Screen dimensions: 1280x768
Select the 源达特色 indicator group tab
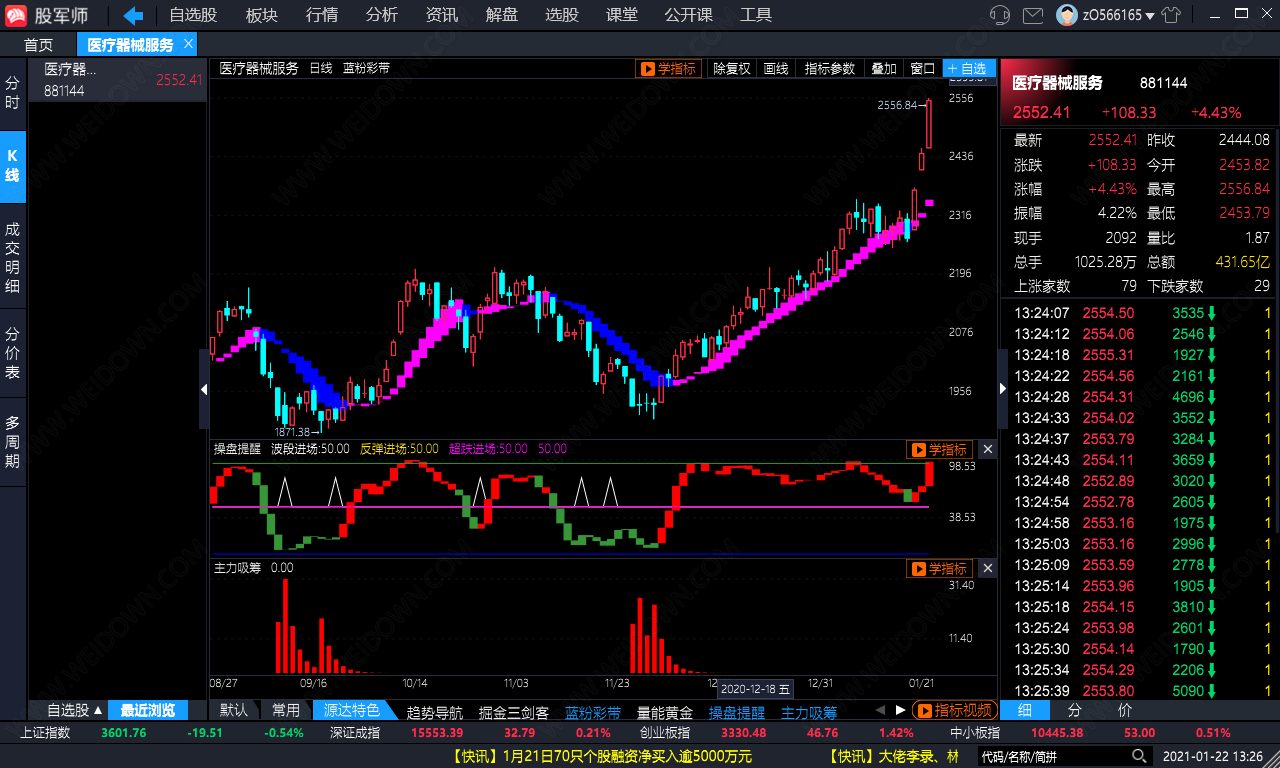tap(352, 711)
